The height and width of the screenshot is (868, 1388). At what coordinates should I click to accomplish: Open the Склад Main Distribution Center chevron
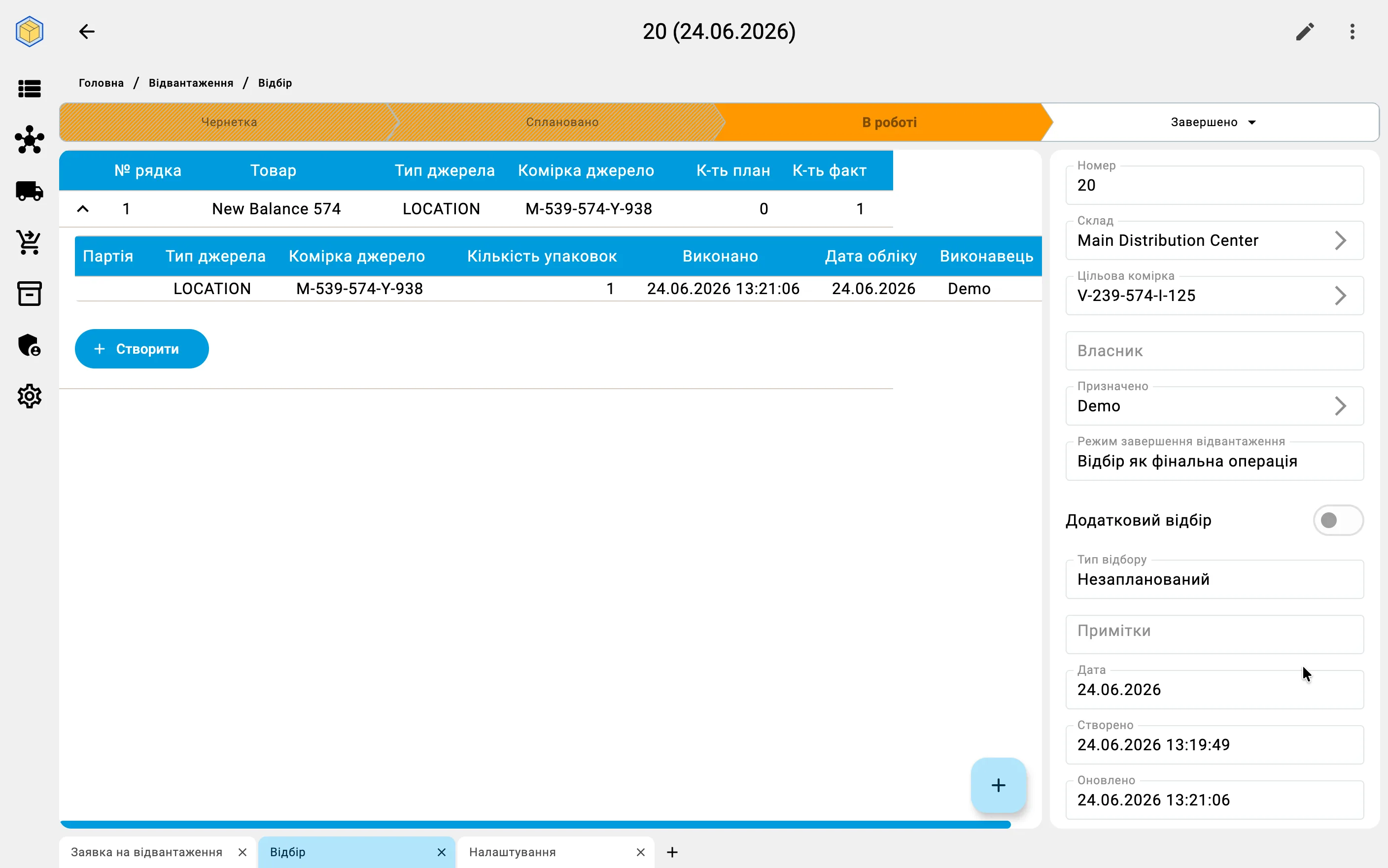1340,240
